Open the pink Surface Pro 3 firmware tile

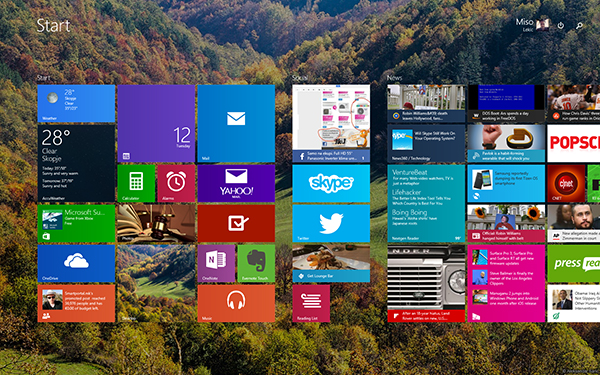(506, 283)
